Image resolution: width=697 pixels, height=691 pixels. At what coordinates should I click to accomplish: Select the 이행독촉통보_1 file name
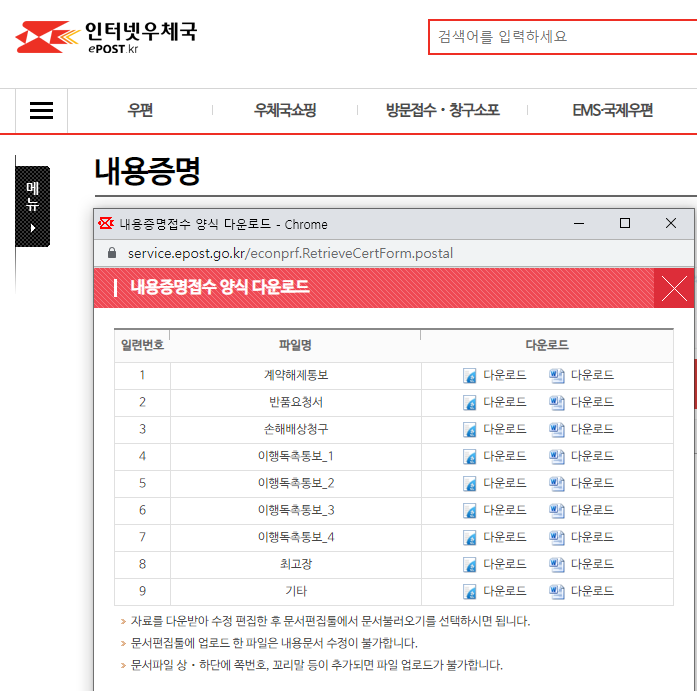coord(296,456)
